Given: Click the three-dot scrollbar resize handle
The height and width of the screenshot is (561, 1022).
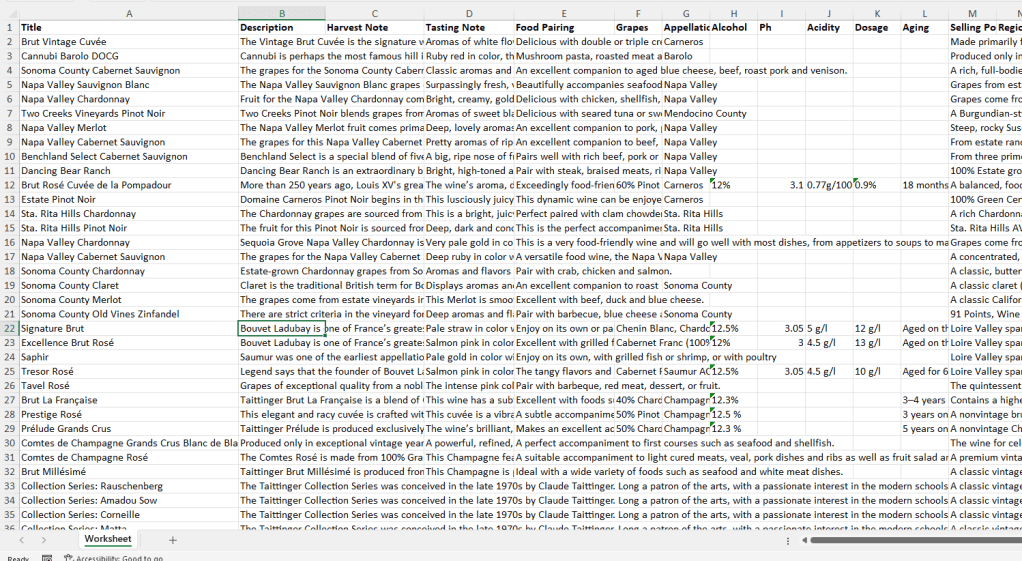Looking at the screenshot, I should pos(789,540).
